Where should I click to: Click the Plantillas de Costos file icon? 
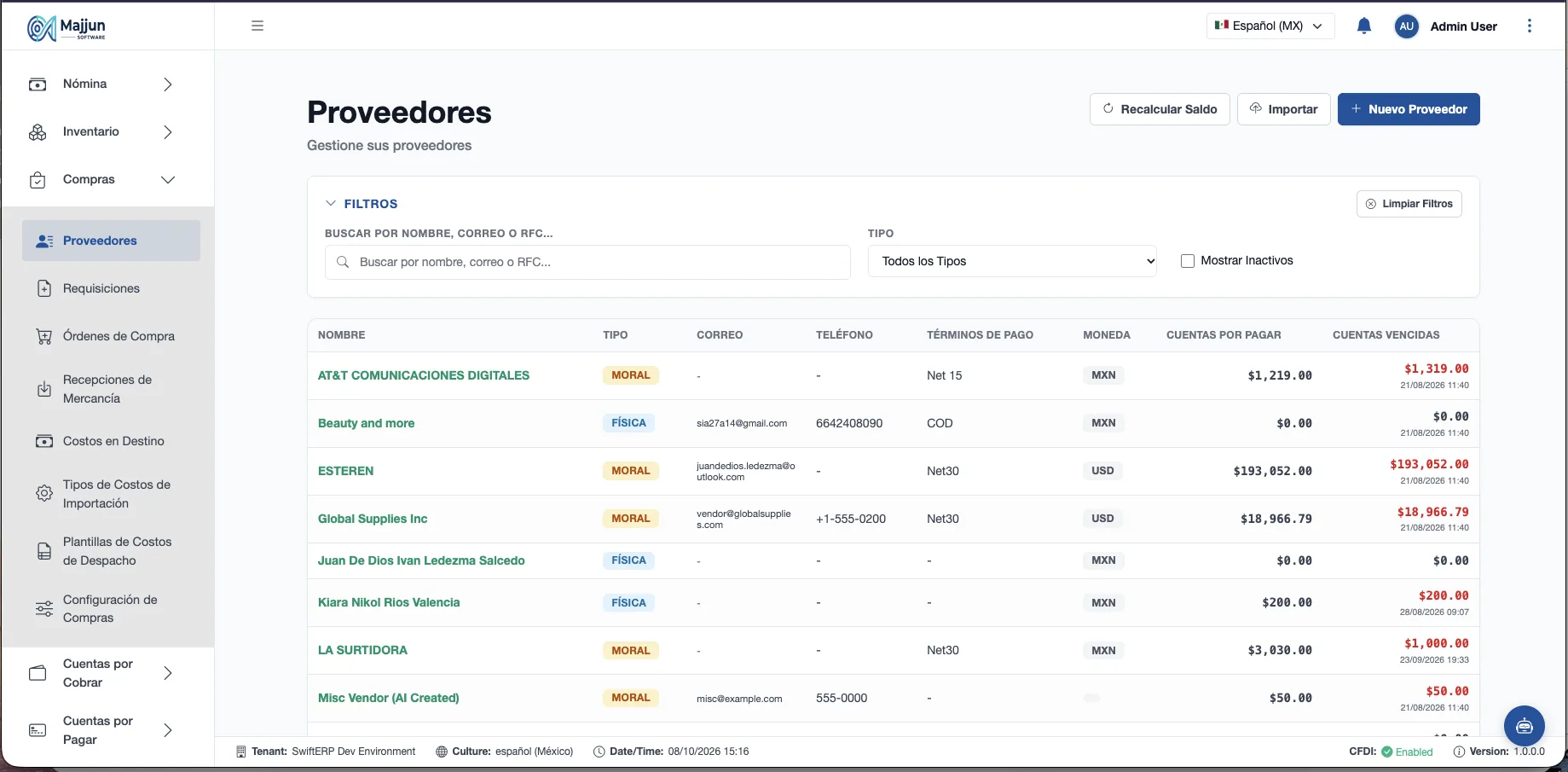tap(44, 551)
